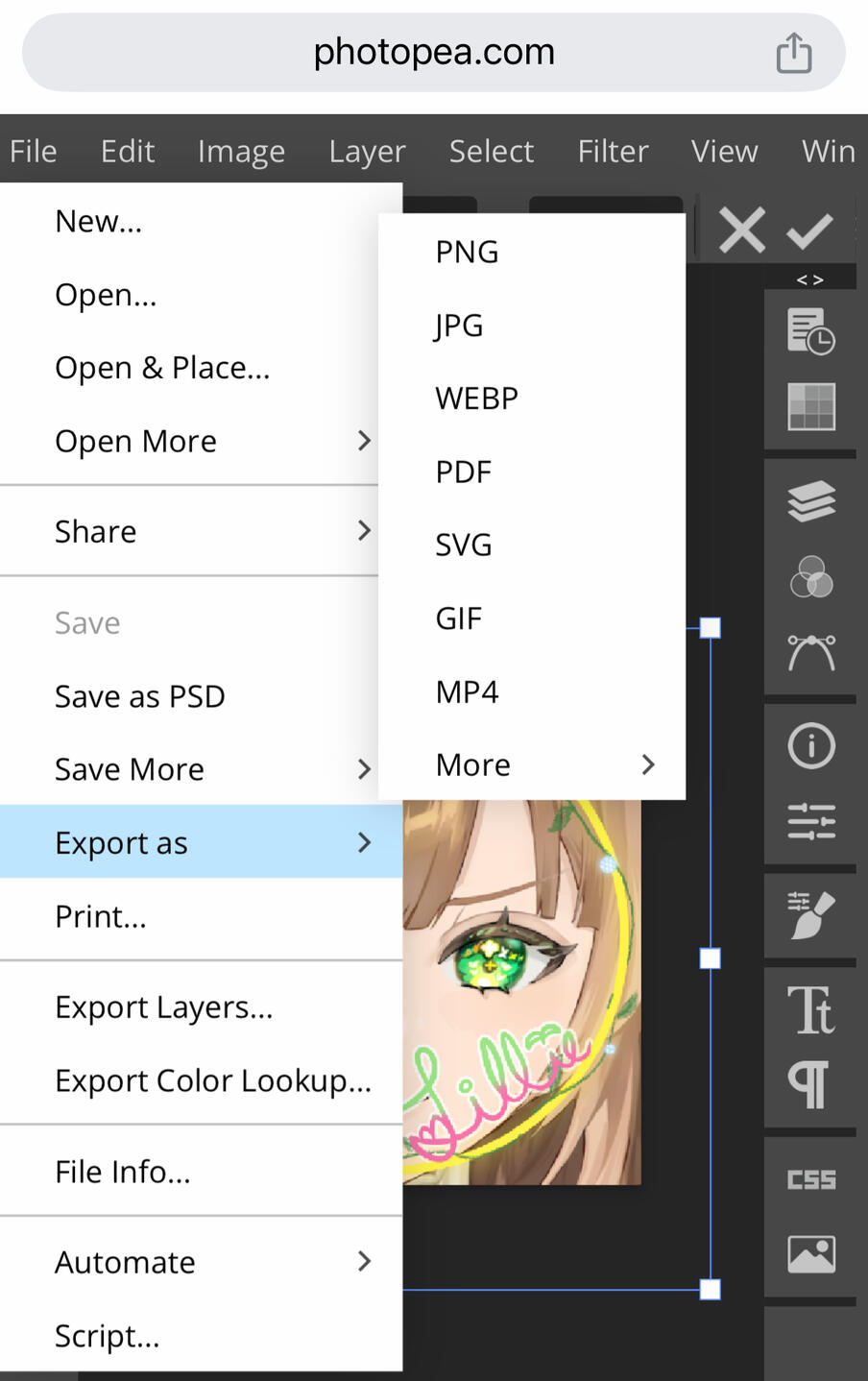The image size is (868, 1381).
Task: Open the Brush settings panel icon
Action: coord(811,916)
